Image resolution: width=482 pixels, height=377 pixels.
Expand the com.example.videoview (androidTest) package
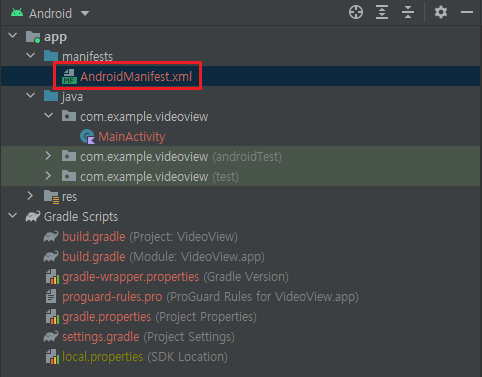tap(48, 156)
